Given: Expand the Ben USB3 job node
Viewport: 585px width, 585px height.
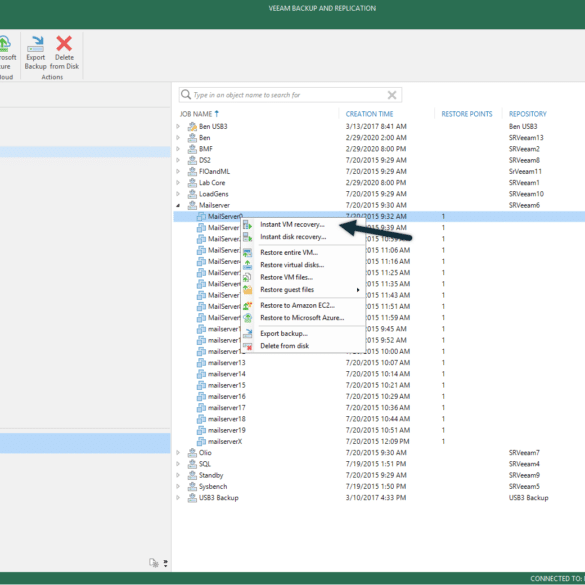Looking at the screenshot, I should 178,126.
